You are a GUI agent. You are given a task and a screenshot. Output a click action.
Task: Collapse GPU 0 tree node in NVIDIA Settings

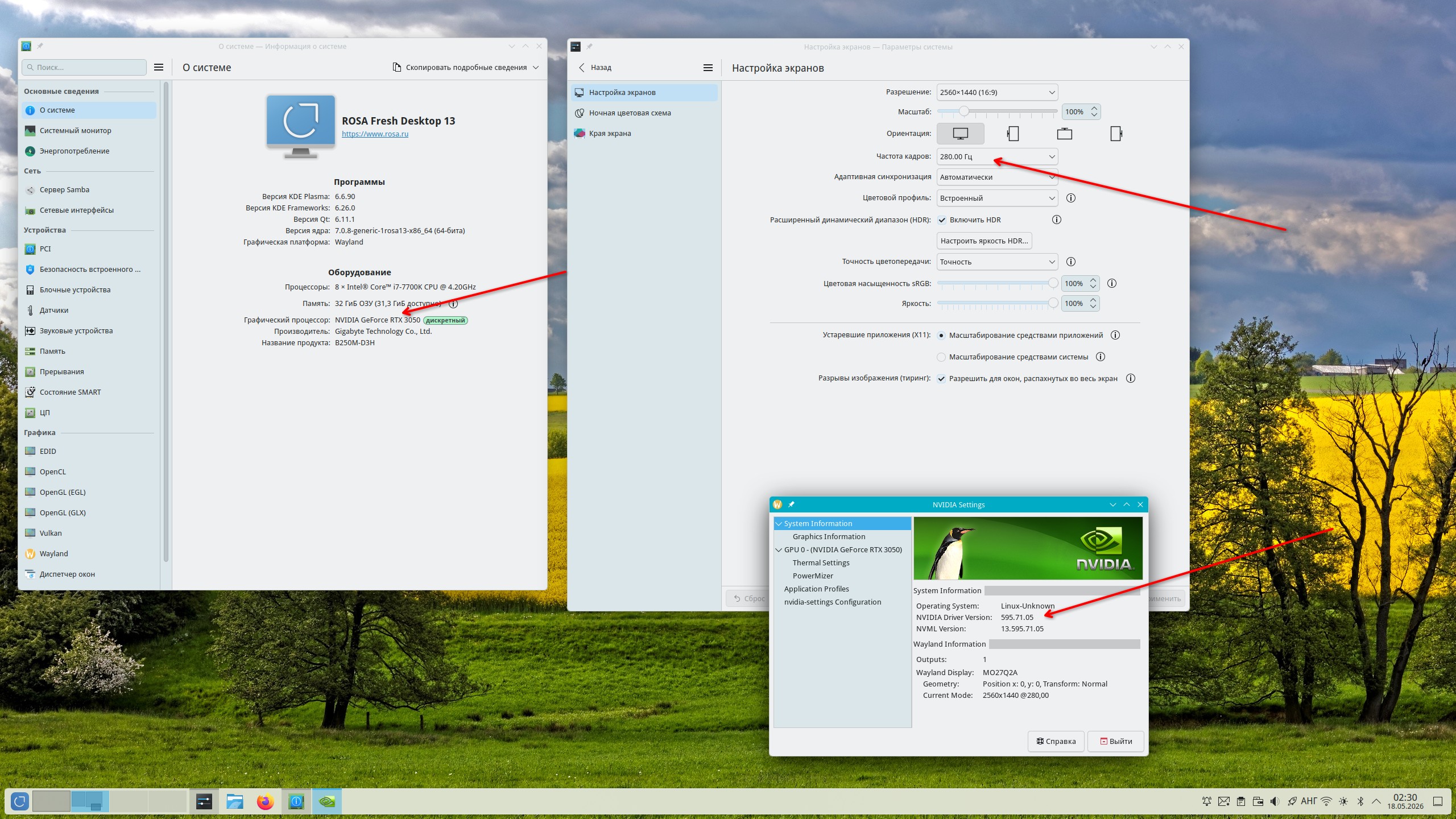coord(779,550)
